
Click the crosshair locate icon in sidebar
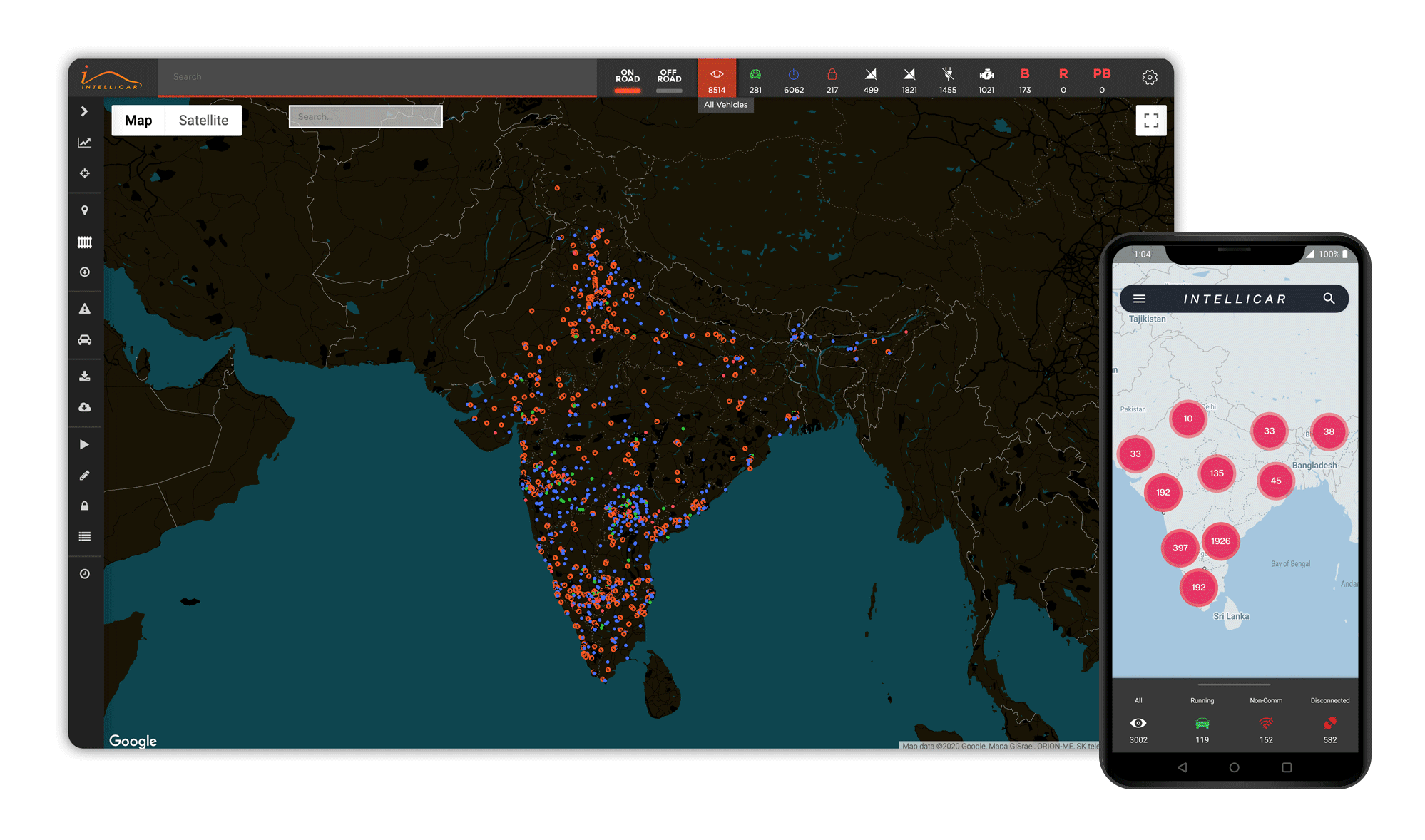(84, 173)
